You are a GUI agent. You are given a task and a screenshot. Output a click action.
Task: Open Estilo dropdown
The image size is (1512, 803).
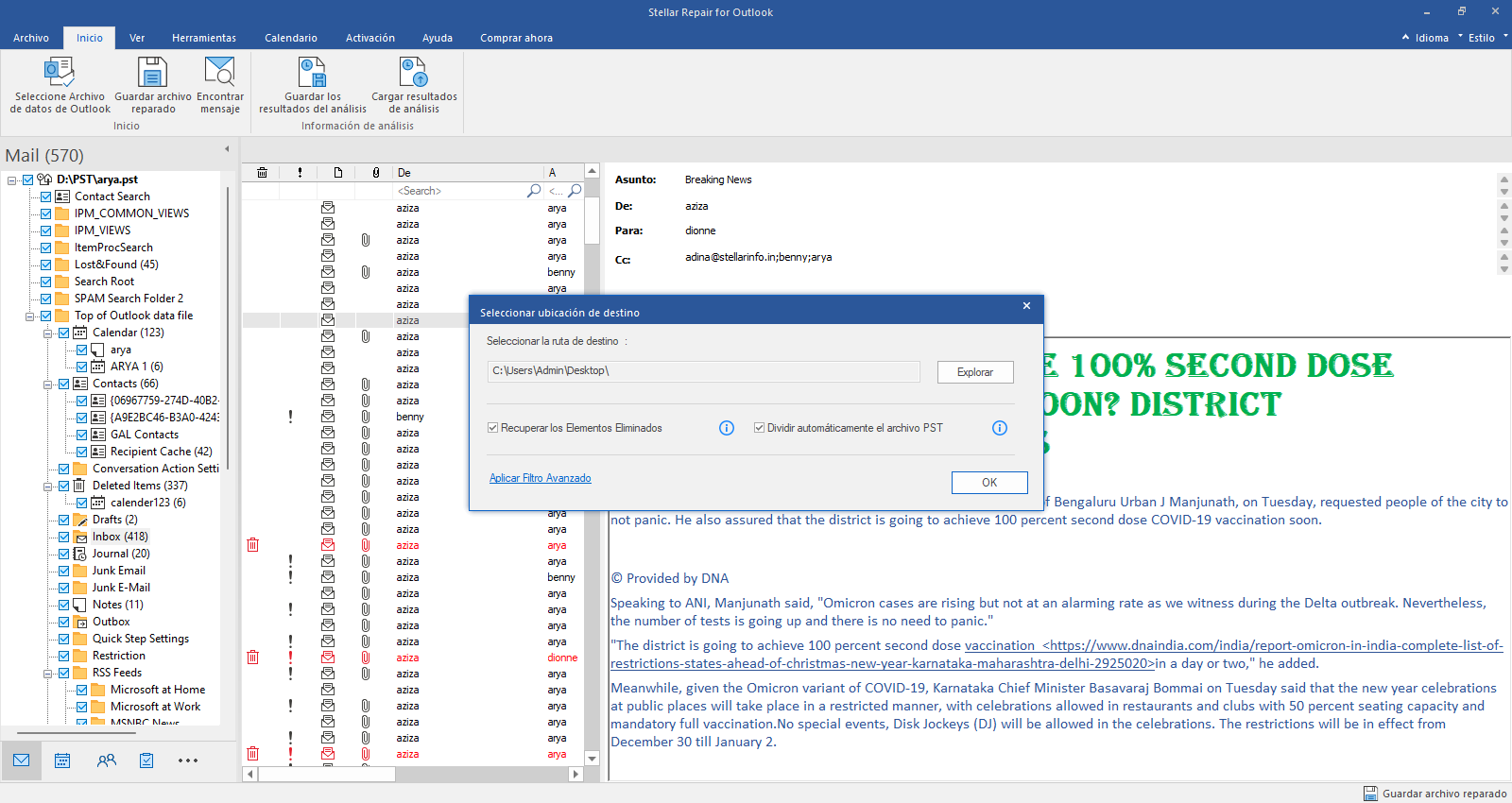pos(1483,38)
